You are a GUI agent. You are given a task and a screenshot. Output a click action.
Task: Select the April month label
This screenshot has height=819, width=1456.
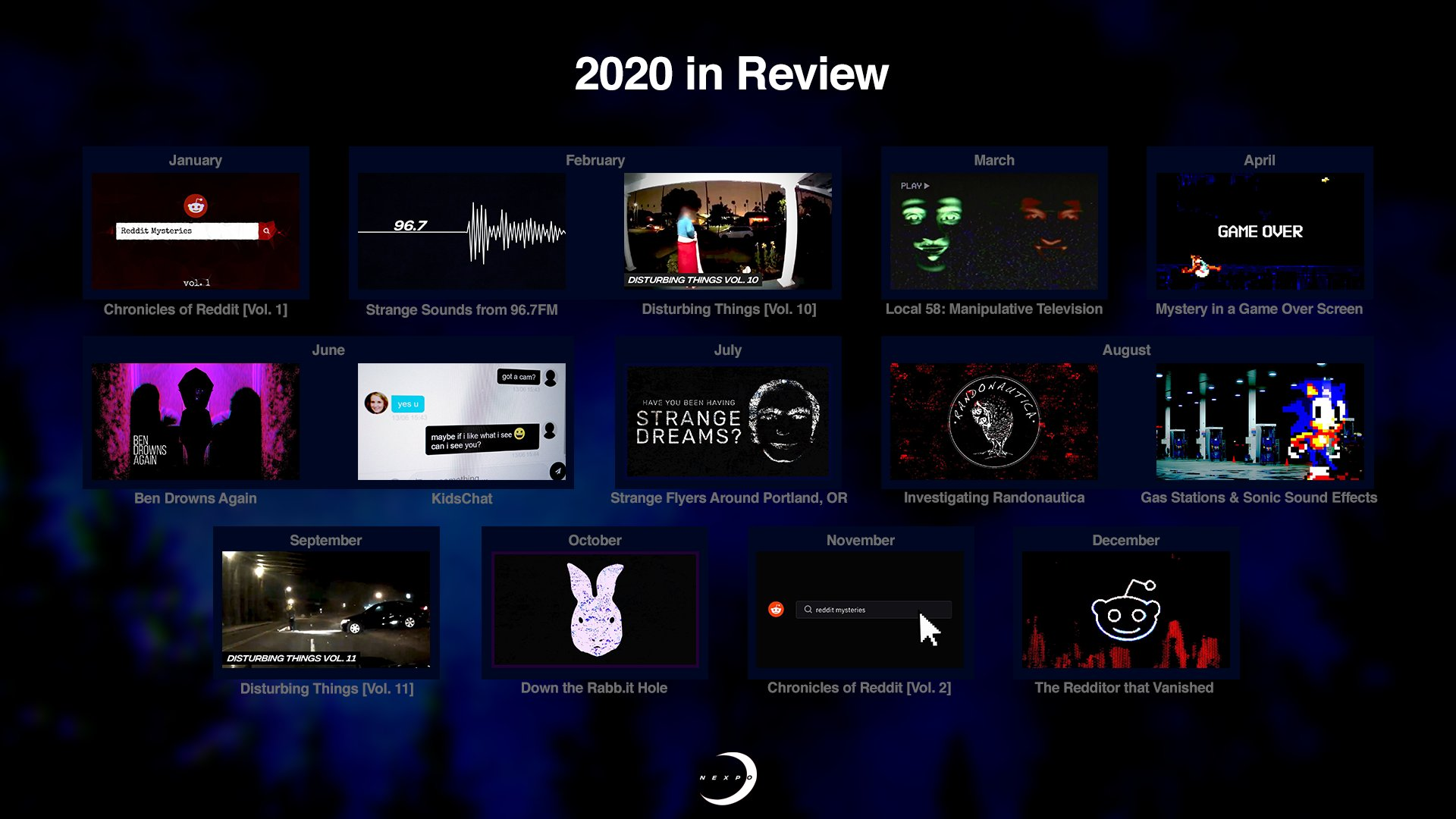click(1260, 160)
